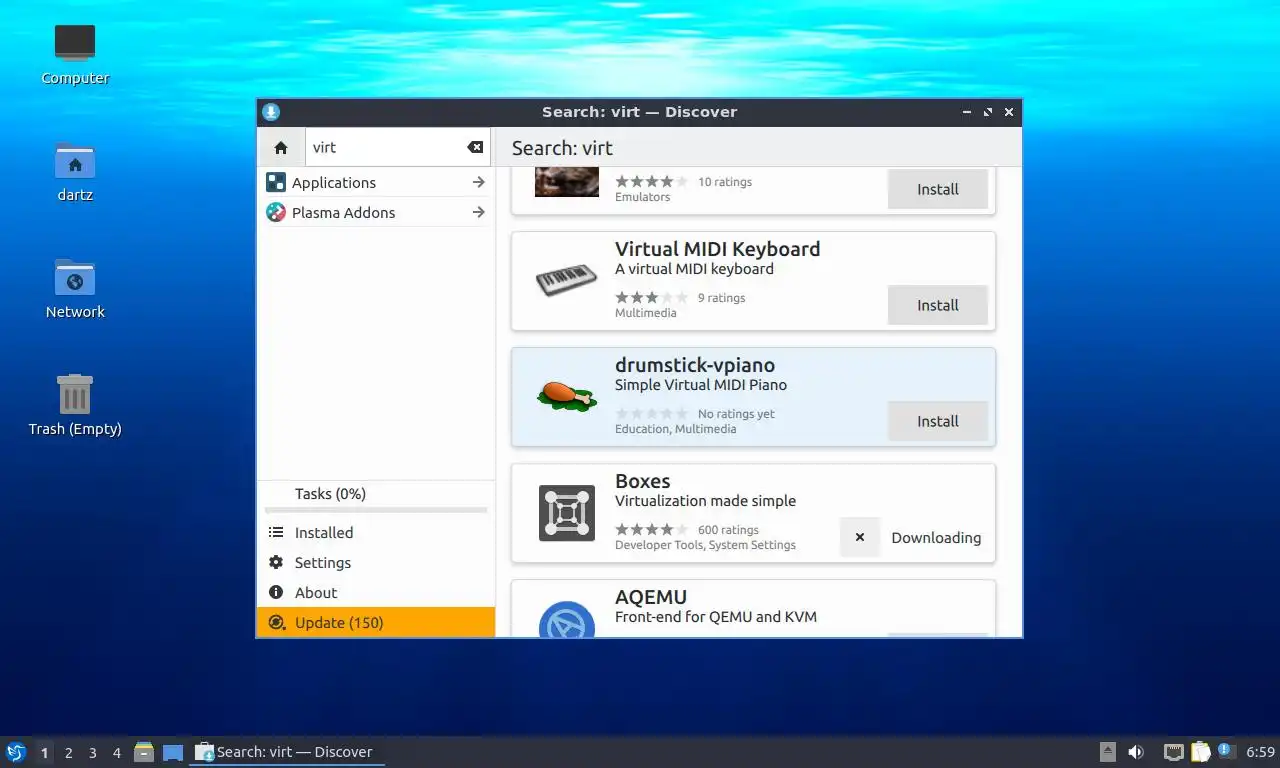Viewport: 1280px width, 768px height.
Task: Click Tasks (0%) progress entry
Action: click(x=376, y=497)
